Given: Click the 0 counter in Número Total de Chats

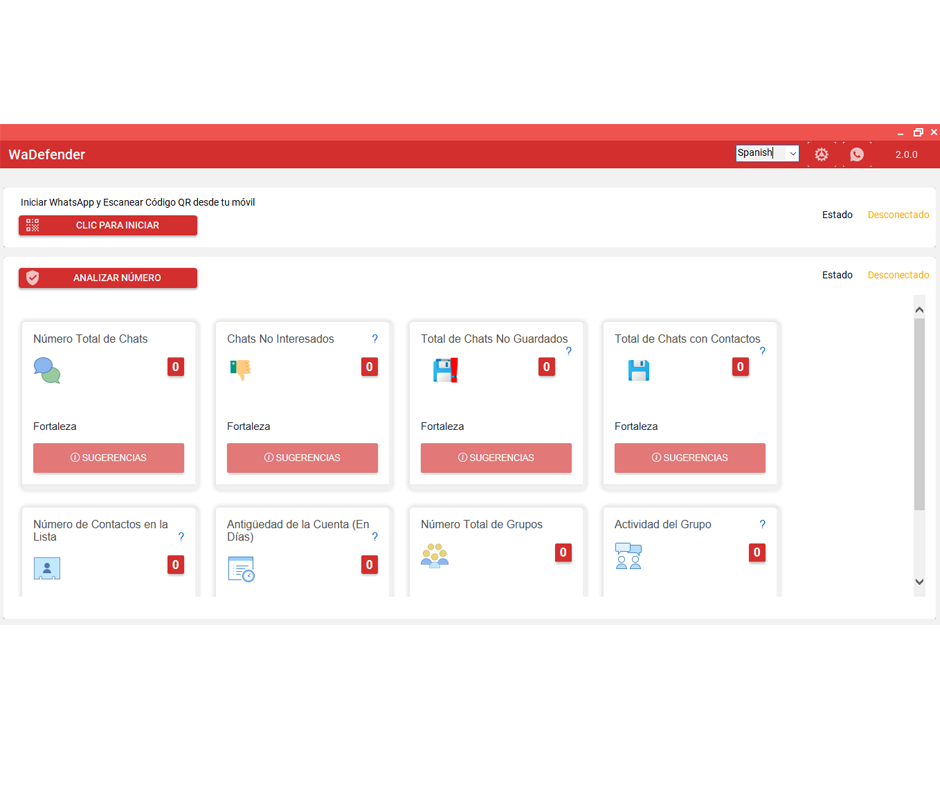Looking at the screenshot, I should (x=176, y=366).
